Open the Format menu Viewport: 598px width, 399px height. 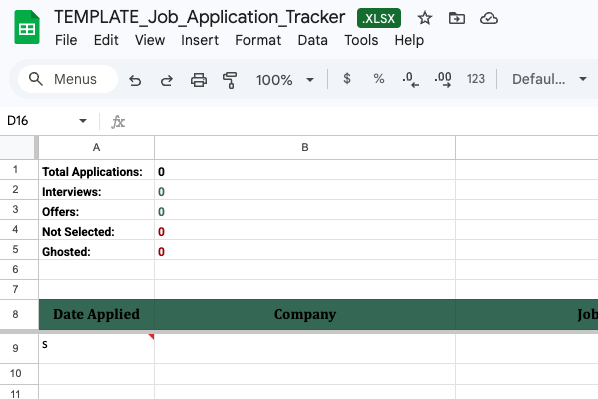pyautogui.click(x=258, y=40)
